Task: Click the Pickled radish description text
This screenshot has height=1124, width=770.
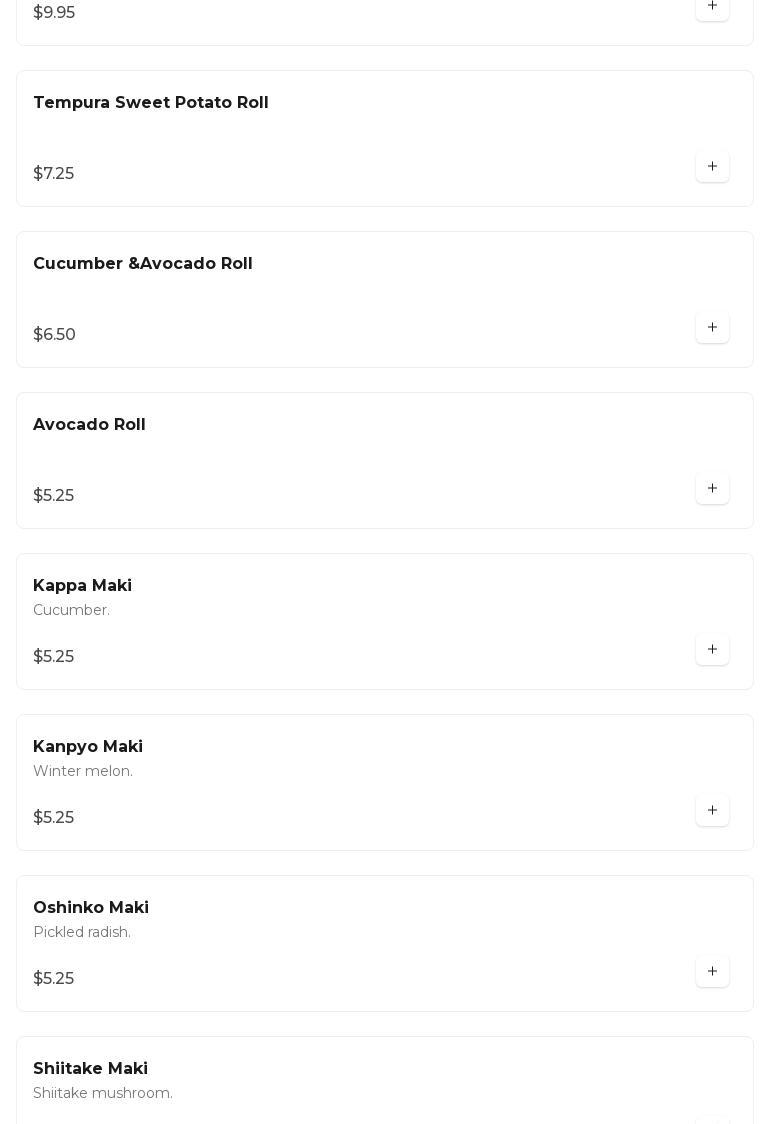Action: pyautogui.click(x=82, y=932)
